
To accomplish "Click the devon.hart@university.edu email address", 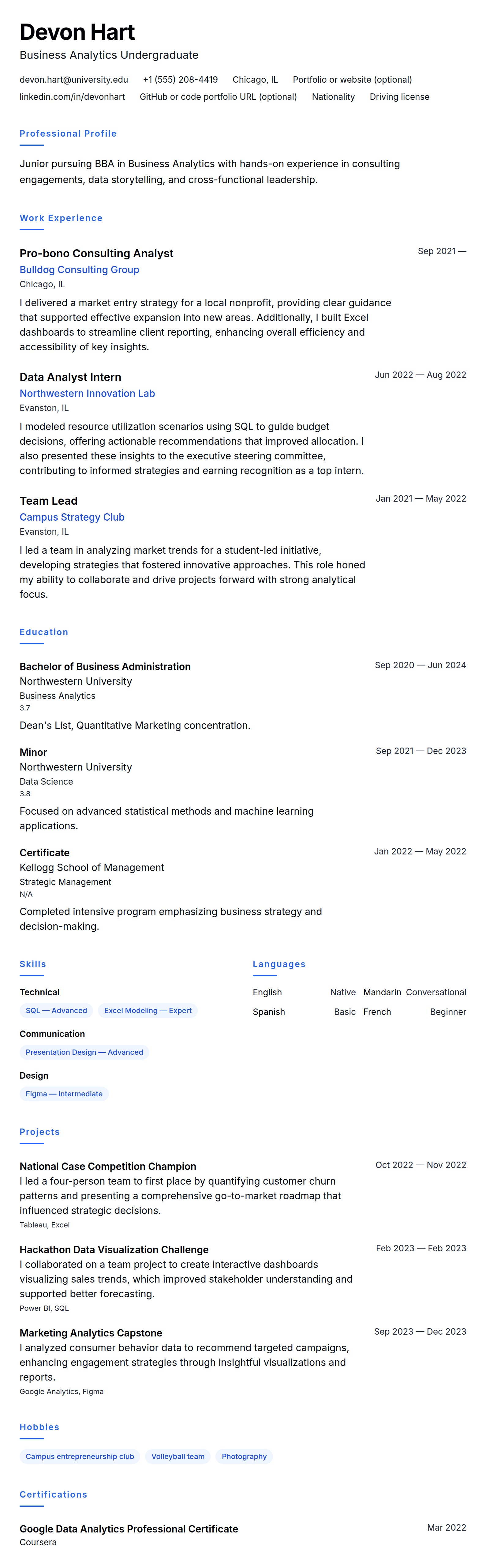I will 73,80.
